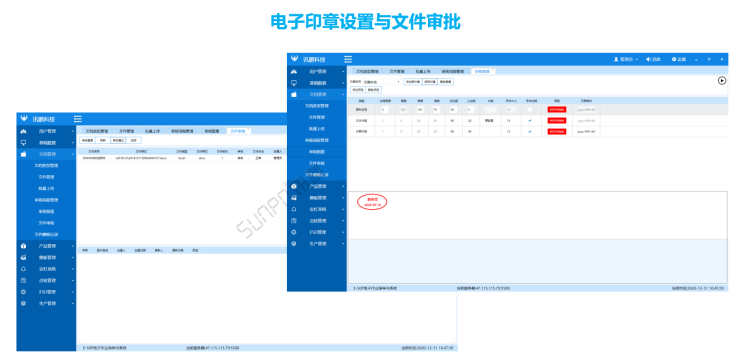Click 安灯系统 bell icon in stamp settings window
This screenshot has width=750, height=363.
click(x=294, y=209)
